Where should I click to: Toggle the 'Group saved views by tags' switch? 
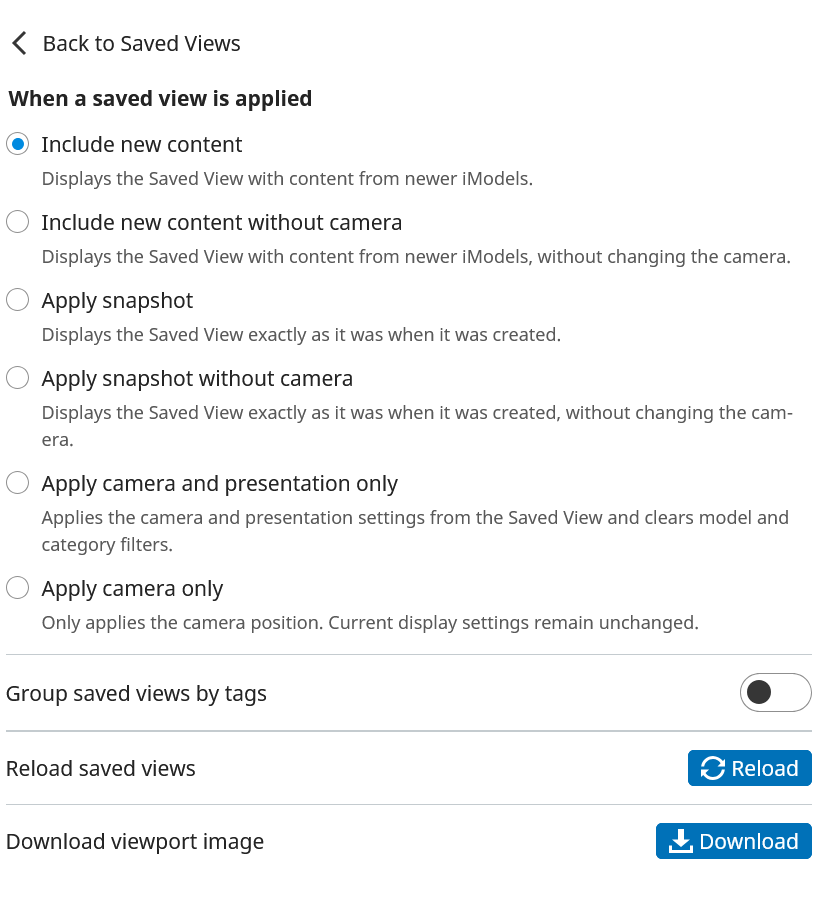coord(775,692)
